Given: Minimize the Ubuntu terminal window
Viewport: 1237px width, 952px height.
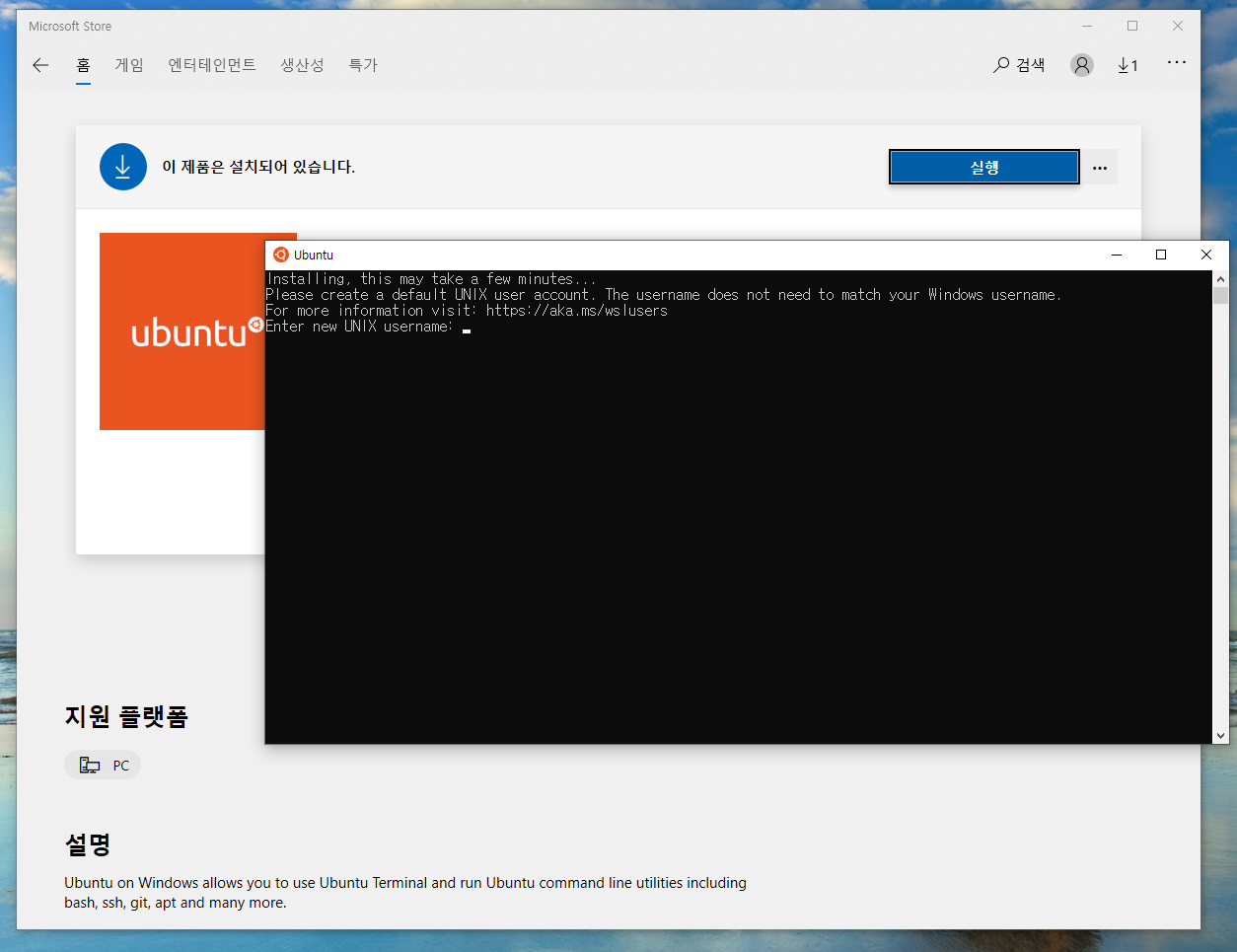Looking at the screenshot, I should (1117, 255).
